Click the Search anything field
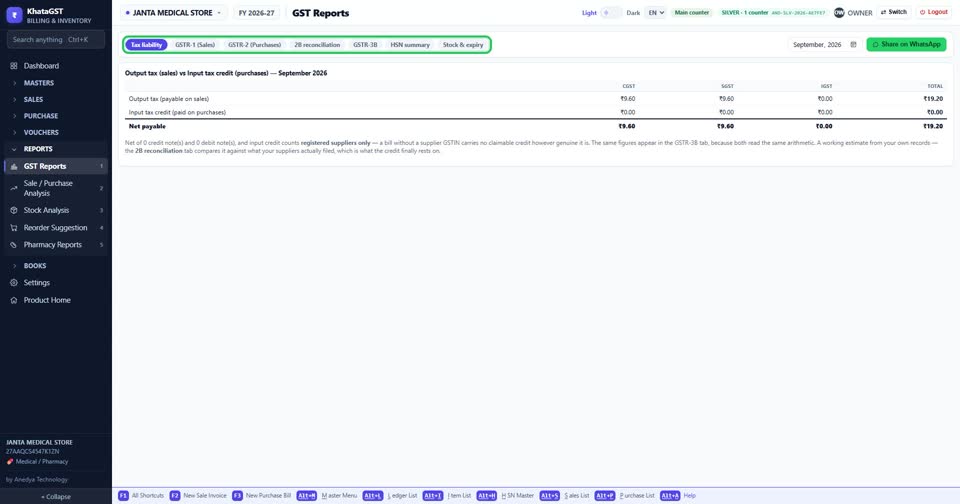The width and height of the screenshot is (960, 504). click(56, 39)
